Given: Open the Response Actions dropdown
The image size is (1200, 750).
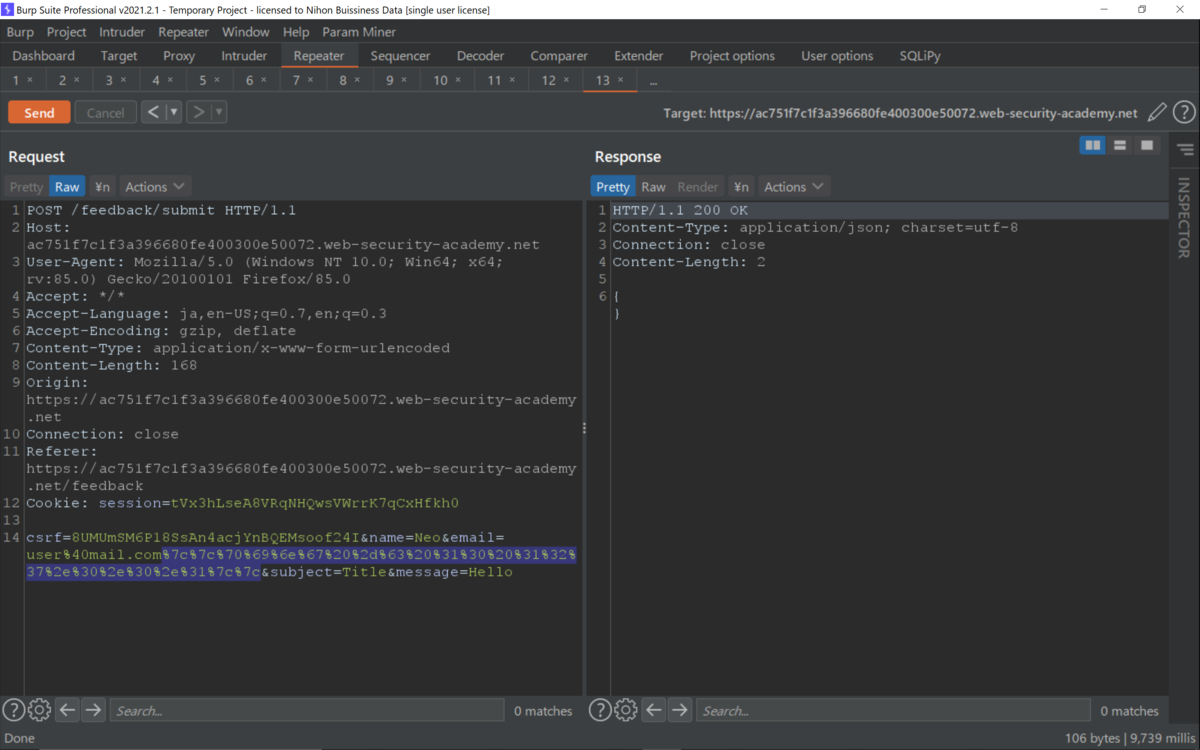Looking at the screenshot, I should point(794,186).
